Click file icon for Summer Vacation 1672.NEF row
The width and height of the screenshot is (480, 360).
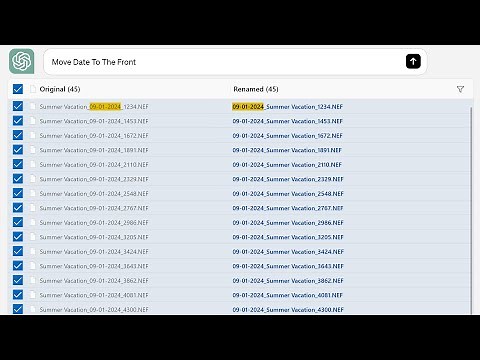[33, 135]
